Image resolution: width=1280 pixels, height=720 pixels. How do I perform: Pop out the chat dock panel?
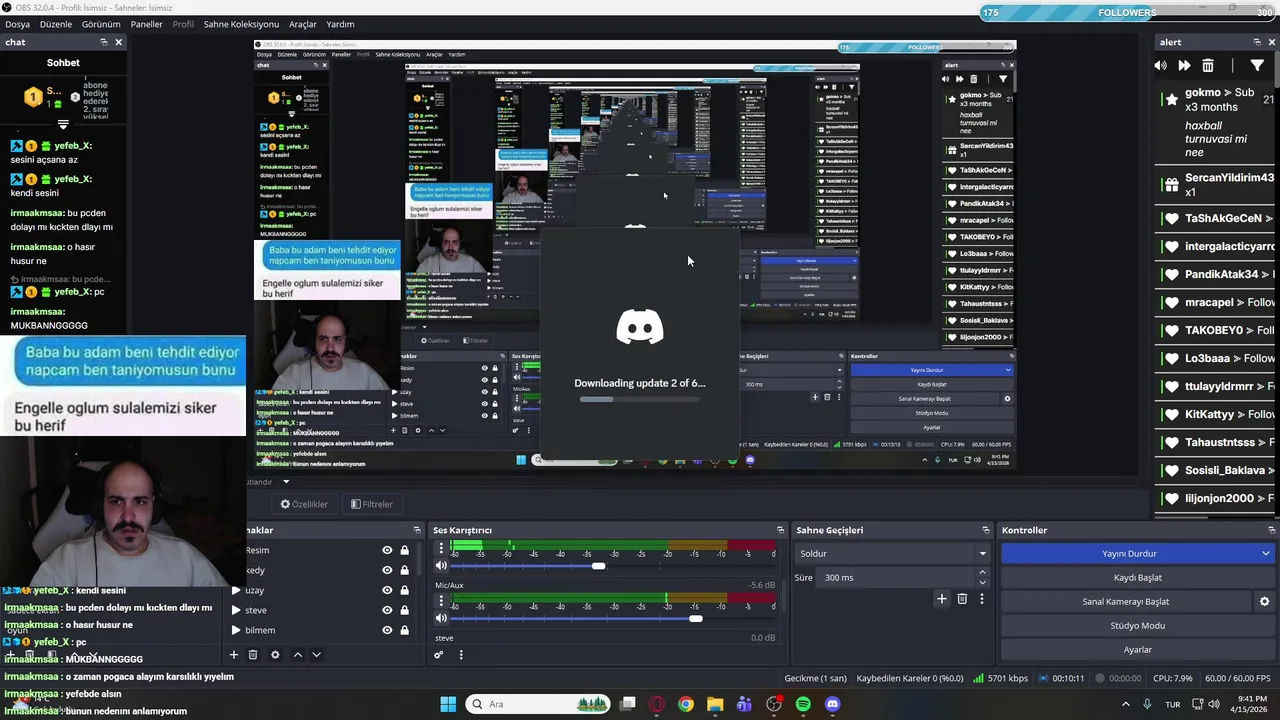pyautogui.click(x=103, y=42)
